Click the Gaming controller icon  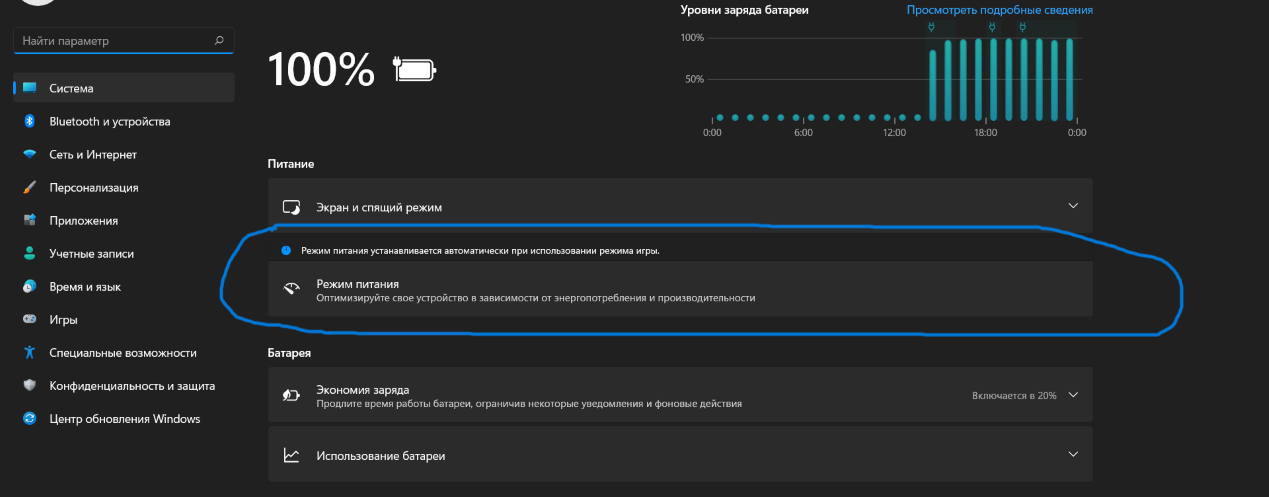click(x=29, y=320)
